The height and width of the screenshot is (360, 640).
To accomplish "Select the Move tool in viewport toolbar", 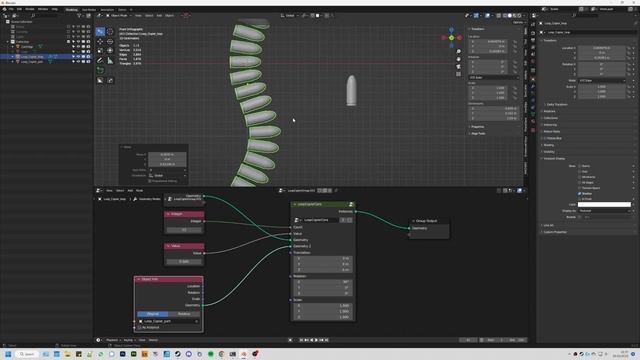I will [x=100, y=42].
